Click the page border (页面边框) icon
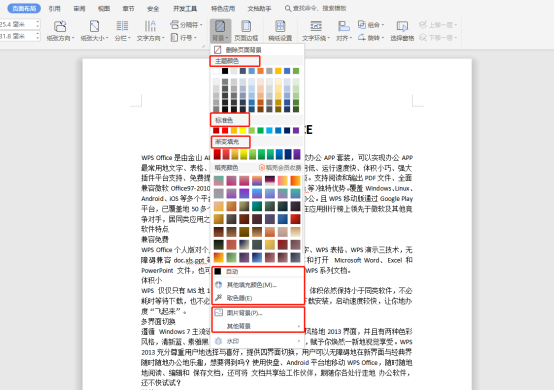554x390 pixels. point(246,30)
